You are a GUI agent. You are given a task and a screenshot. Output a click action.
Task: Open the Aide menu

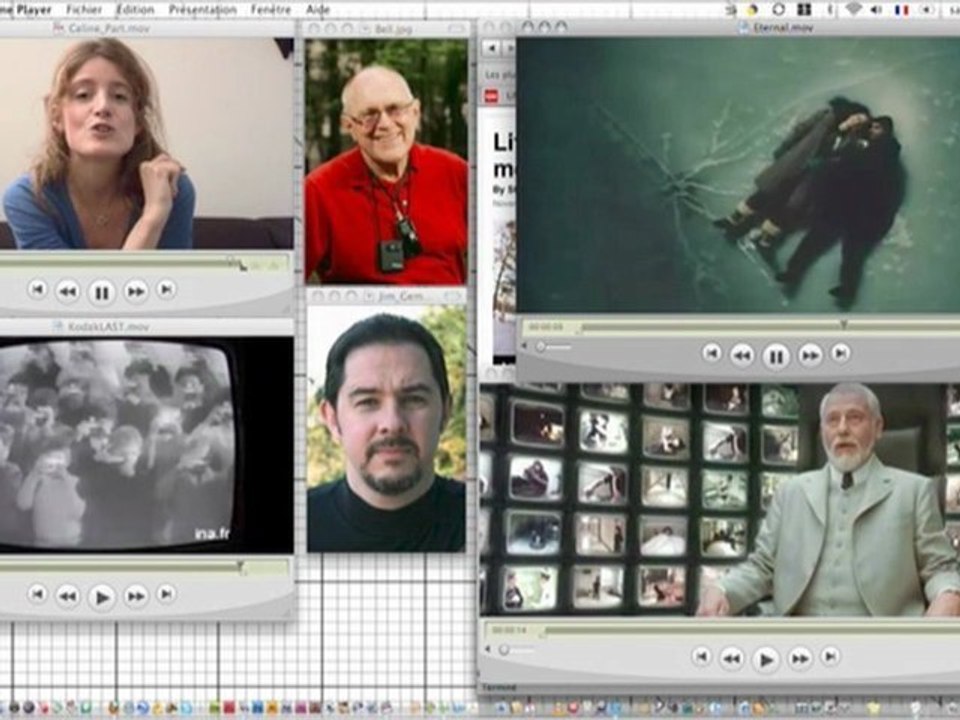point(318,9)
